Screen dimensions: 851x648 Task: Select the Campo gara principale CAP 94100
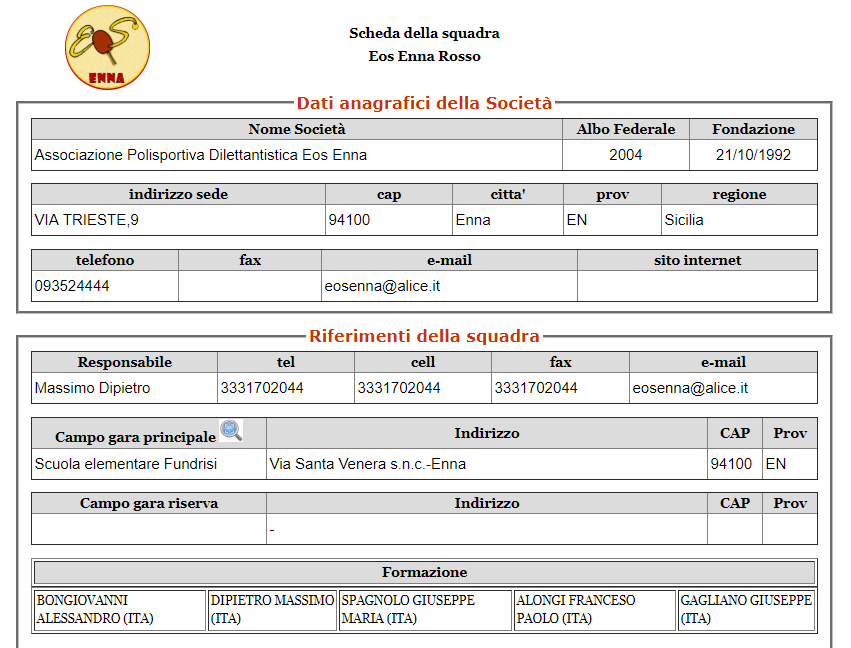coord(731,464)
